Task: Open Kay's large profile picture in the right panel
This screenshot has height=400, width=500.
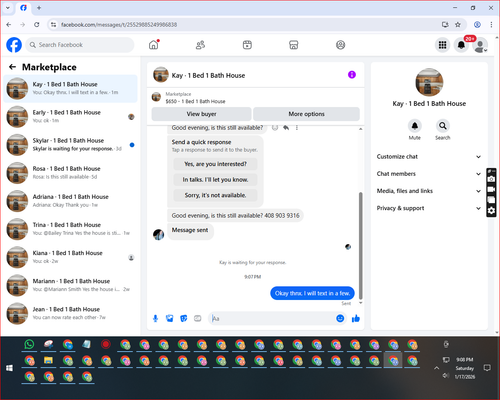Action: point(429,82)
